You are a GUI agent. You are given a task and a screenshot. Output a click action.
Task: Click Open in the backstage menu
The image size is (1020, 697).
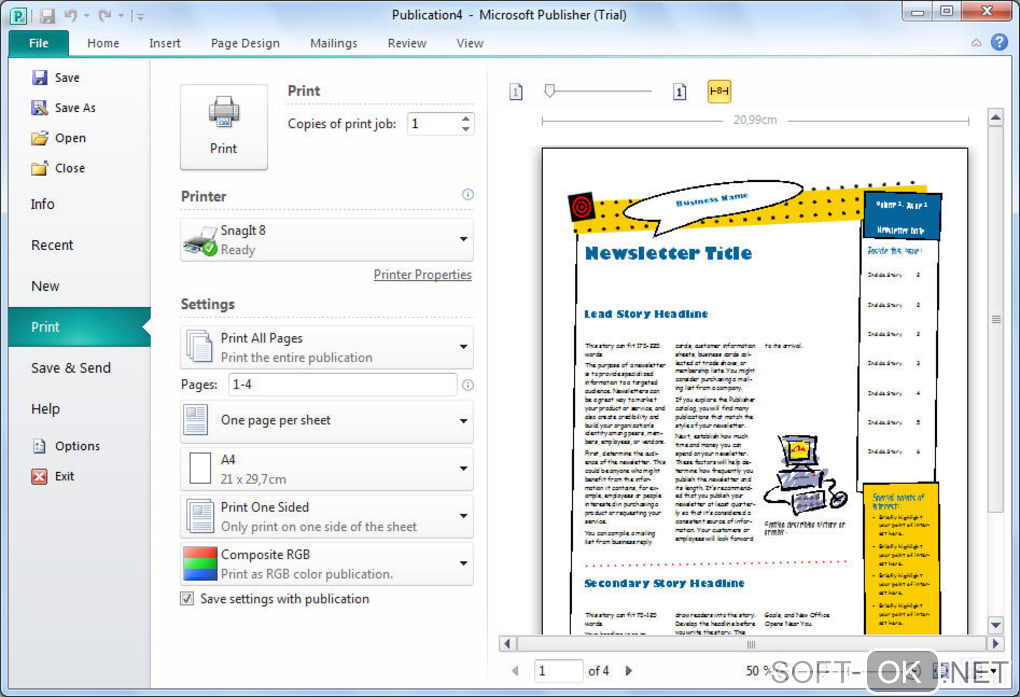59,138
